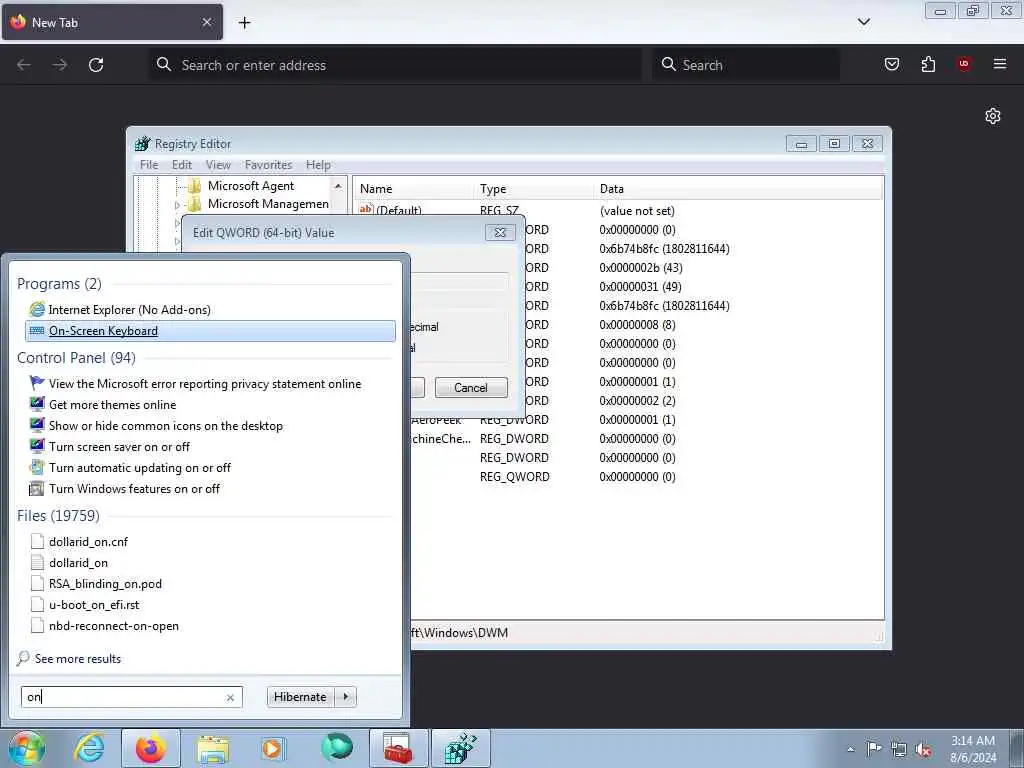Open Windows Media Player from taskbar

click(x=273, y=748)
